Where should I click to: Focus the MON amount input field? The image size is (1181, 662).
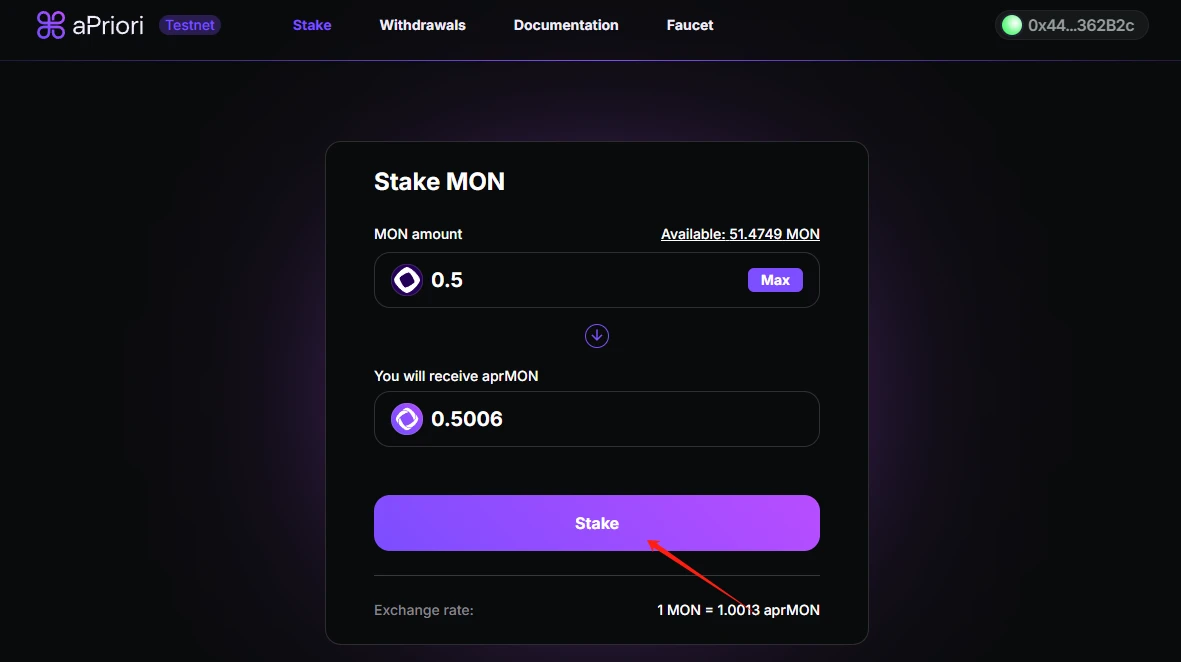coord(580,280)
